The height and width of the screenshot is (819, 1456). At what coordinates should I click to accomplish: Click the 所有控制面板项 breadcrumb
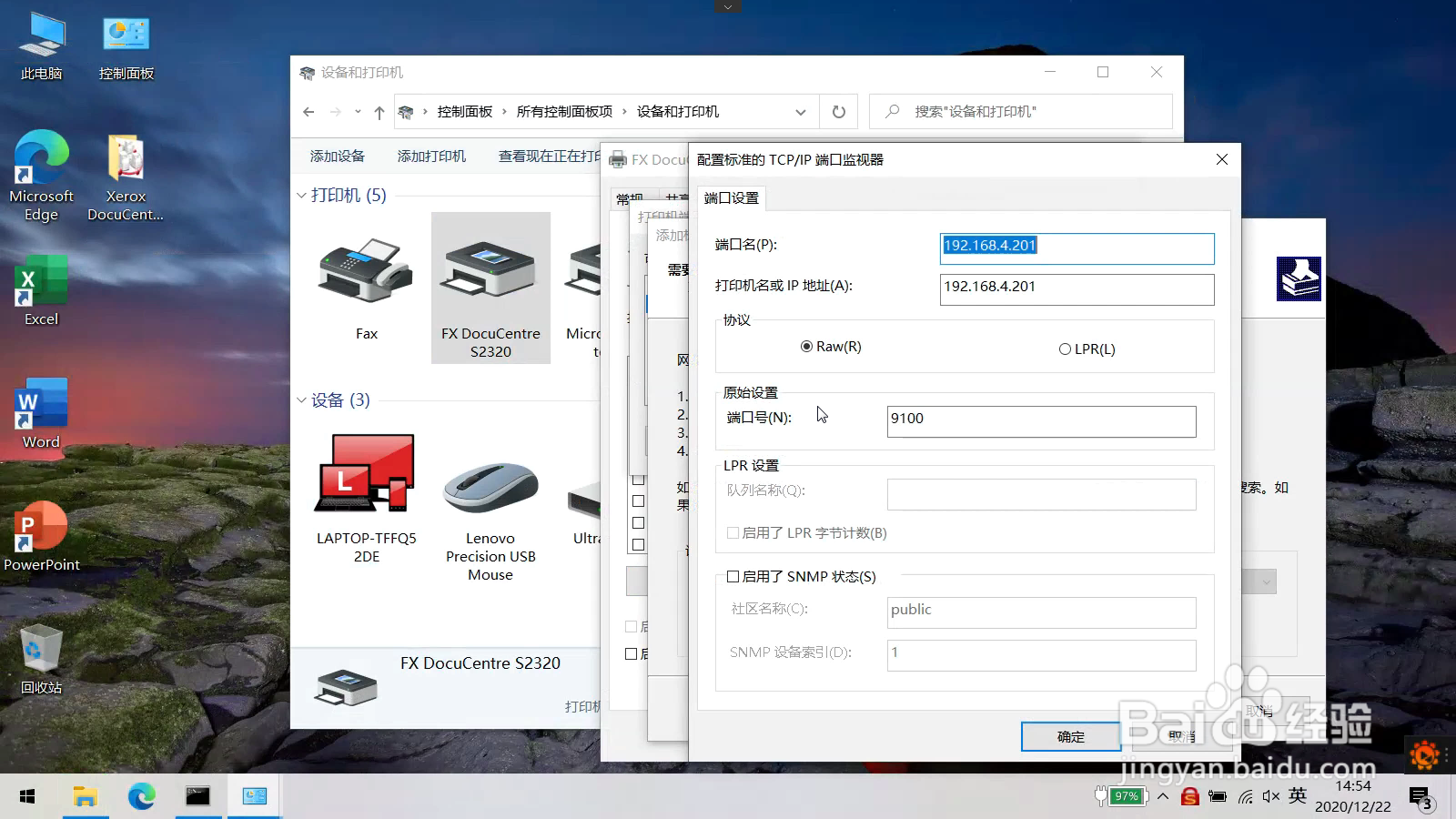coord(565,112)
